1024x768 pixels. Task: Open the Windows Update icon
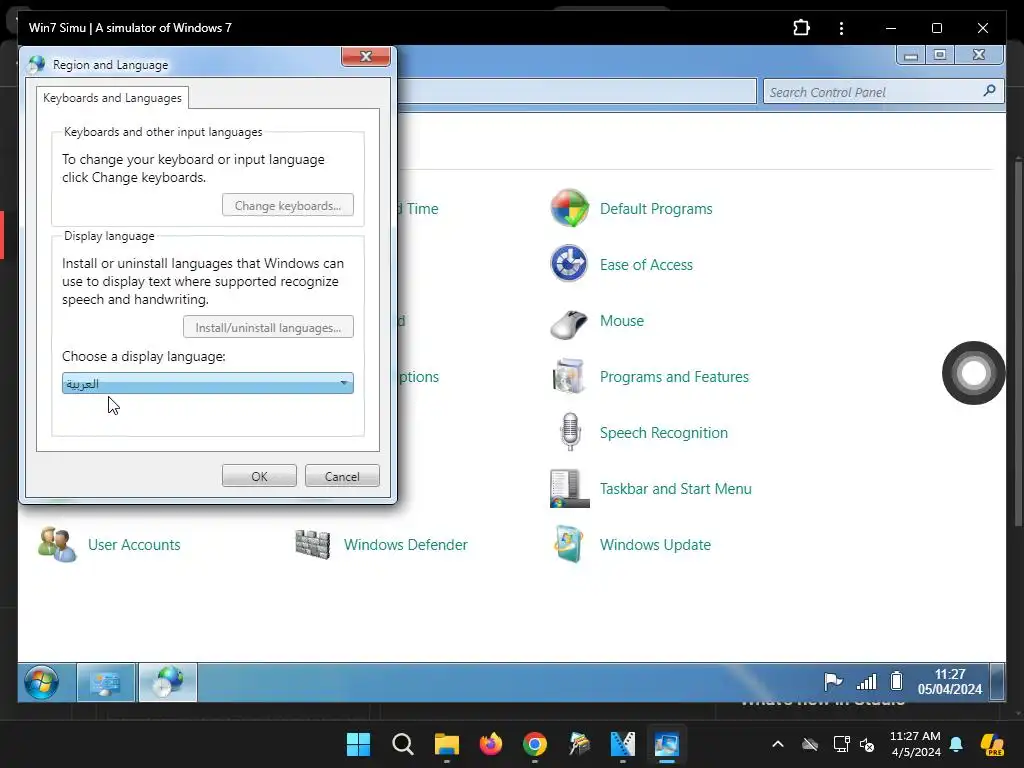(x=568, y=544)
